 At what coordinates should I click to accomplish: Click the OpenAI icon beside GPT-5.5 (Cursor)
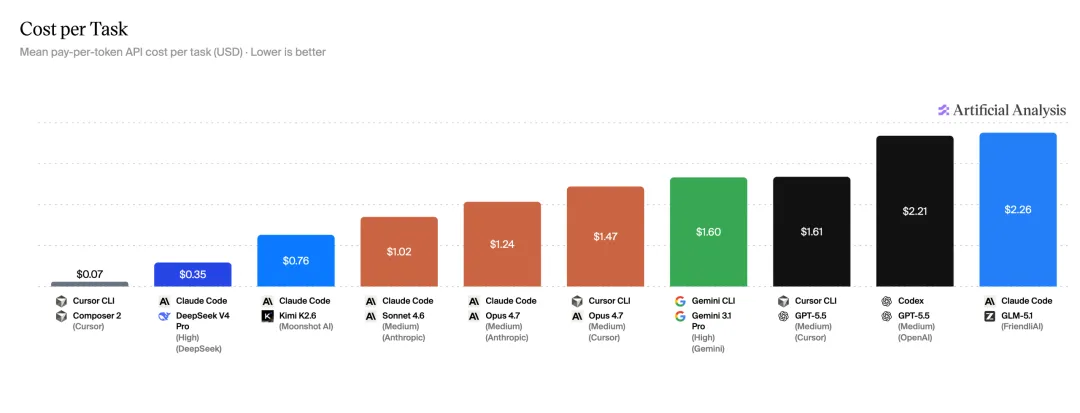783,316
